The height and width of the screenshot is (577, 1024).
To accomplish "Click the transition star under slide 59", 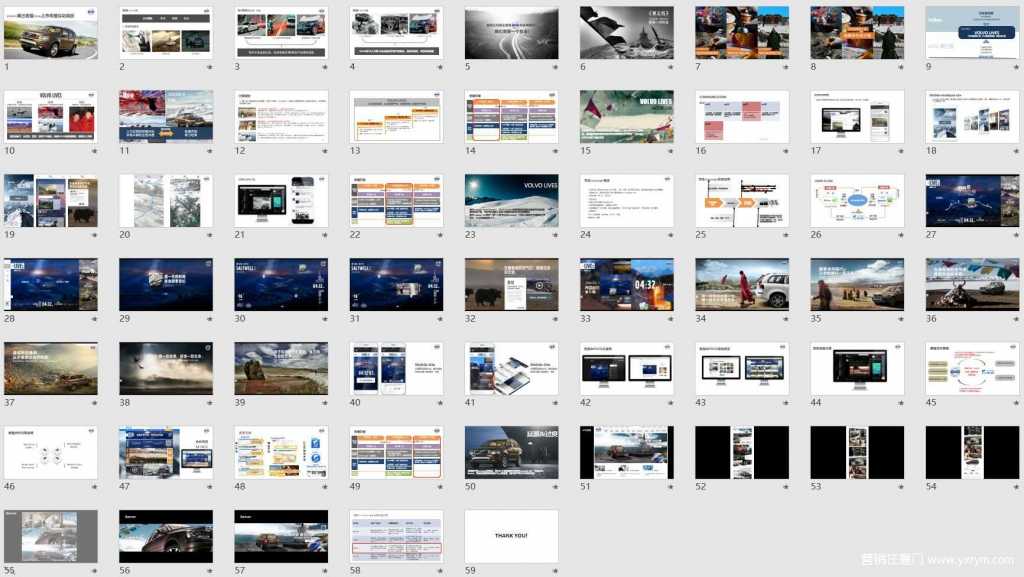I will pos(555,571).
